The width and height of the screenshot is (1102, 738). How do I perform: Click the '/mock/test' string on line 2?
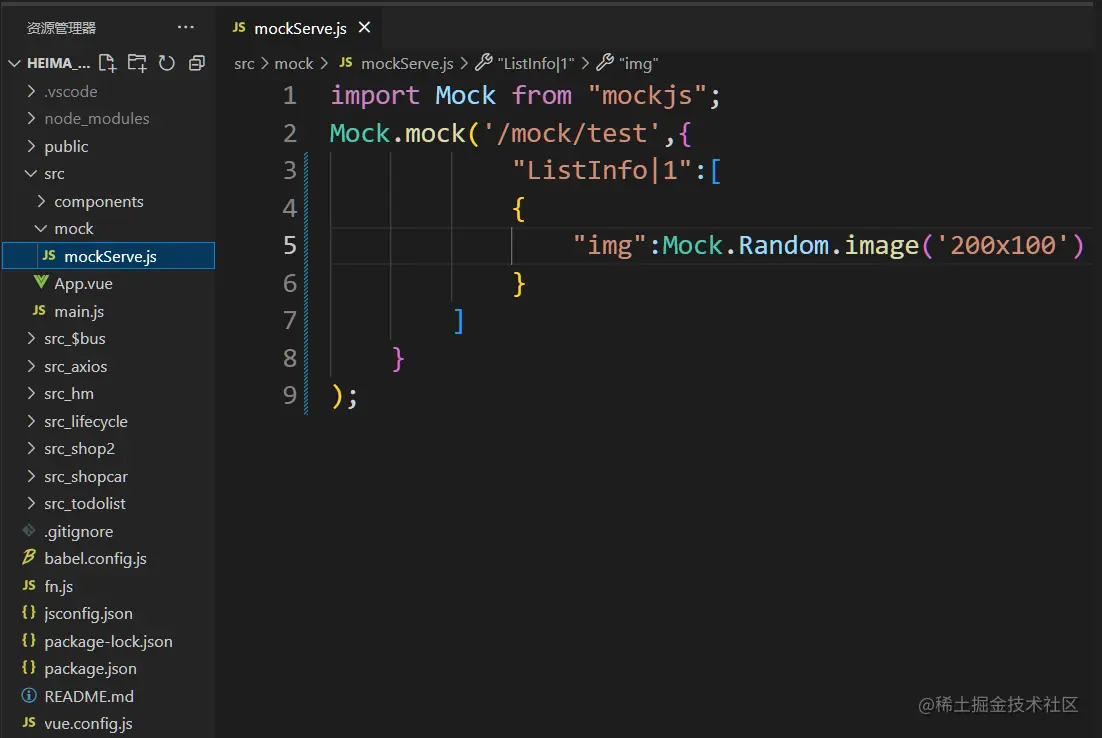[x=571, y=134]
